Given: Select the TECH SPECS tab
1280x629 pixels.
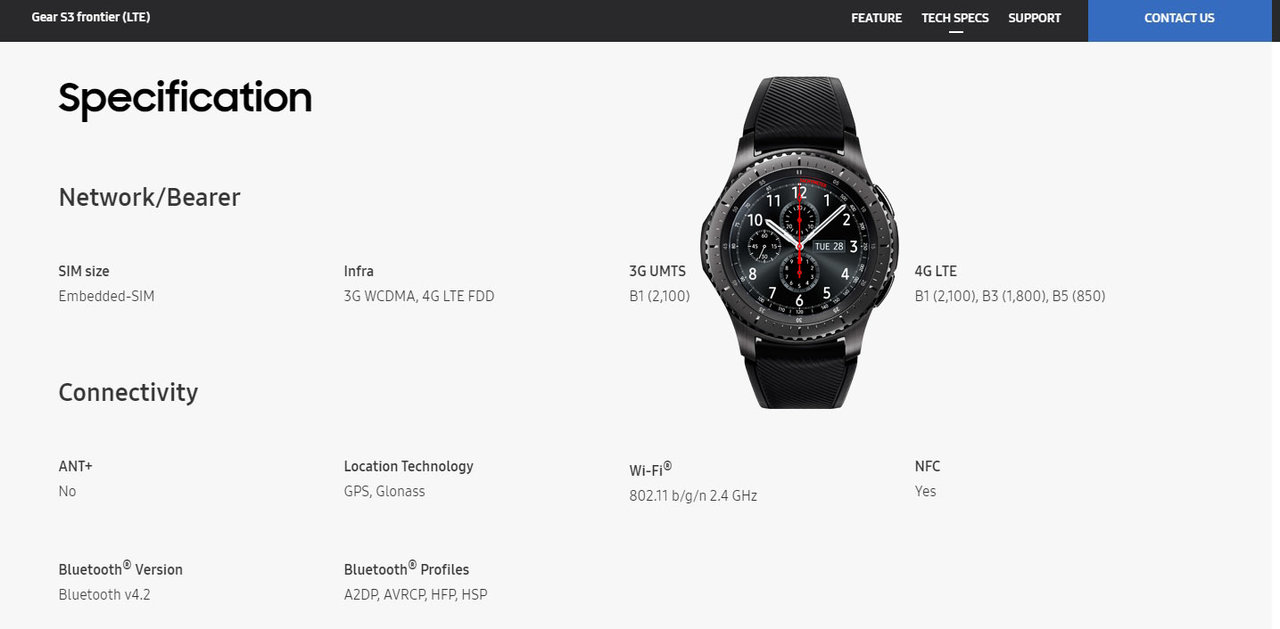Looking at the screenshot, I should tap(955, 18).
